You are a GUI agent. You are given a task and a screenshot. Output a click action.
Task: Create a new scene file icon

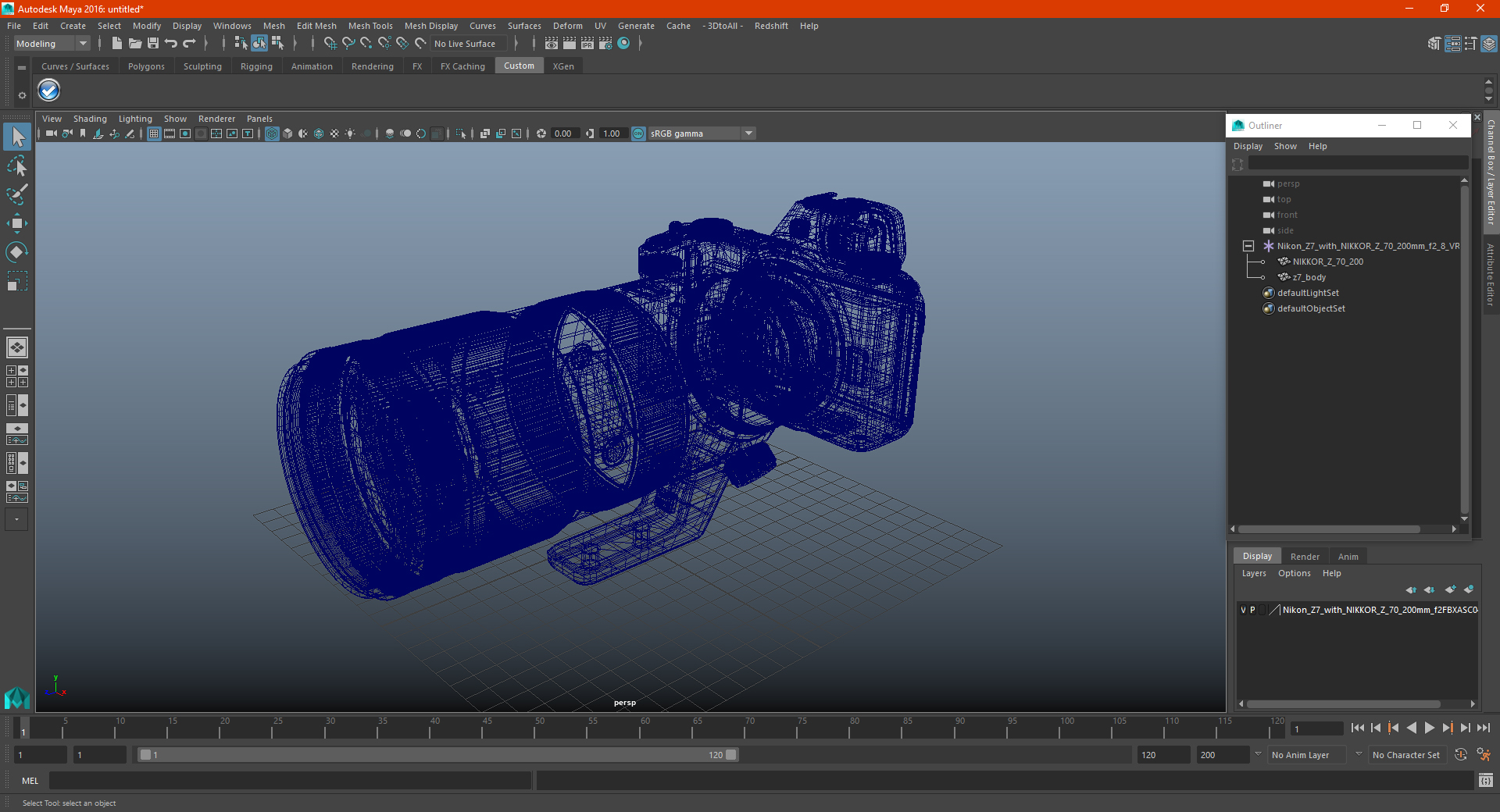coord(116,44)
